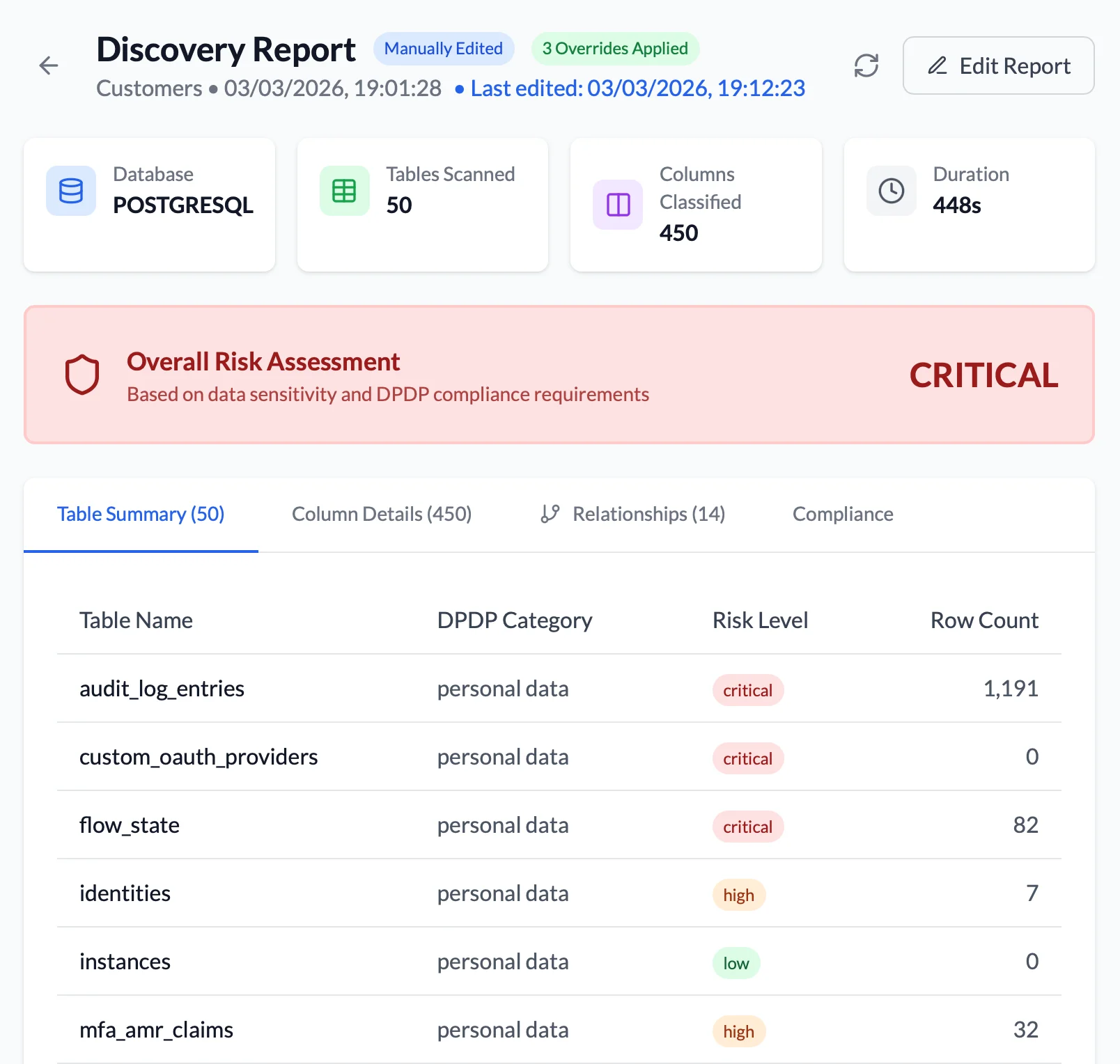Switch to the Column Details tab
This screenshot has width=1120, height=1064.
[x=382, y=514]
